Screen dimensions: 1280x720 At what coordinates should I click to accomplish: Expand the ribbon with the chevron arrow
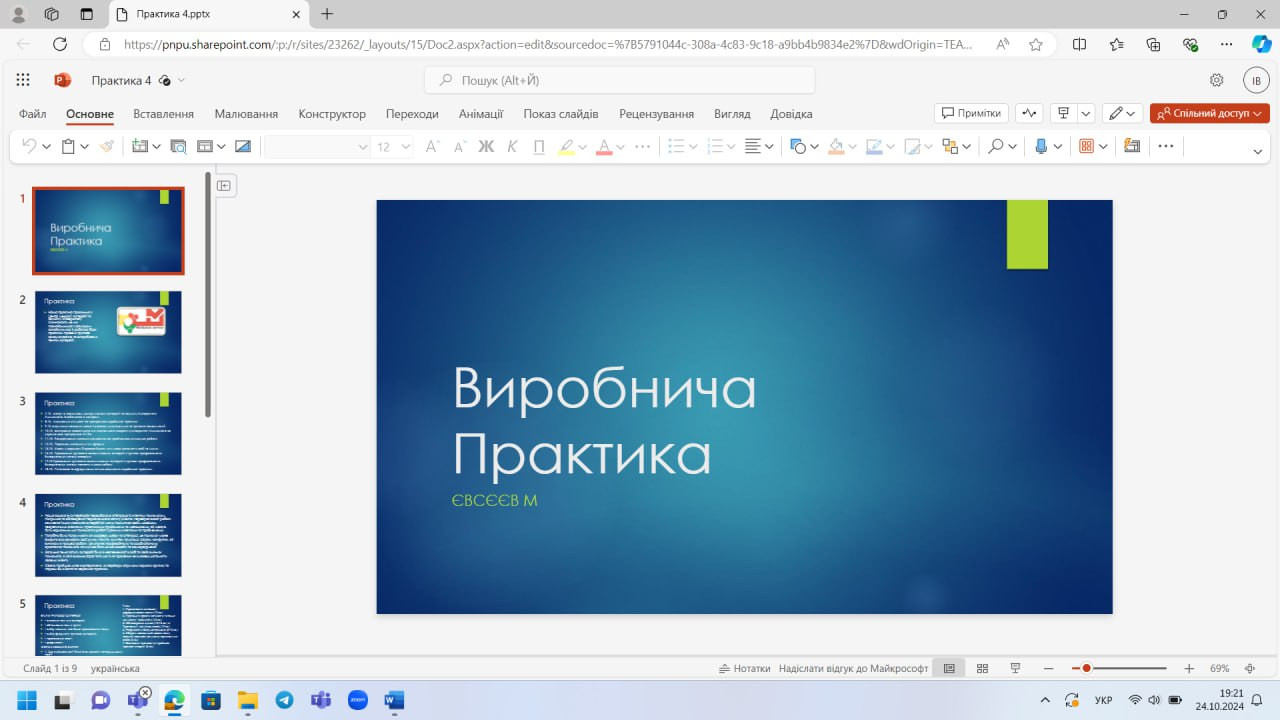tap(1257, 151)
